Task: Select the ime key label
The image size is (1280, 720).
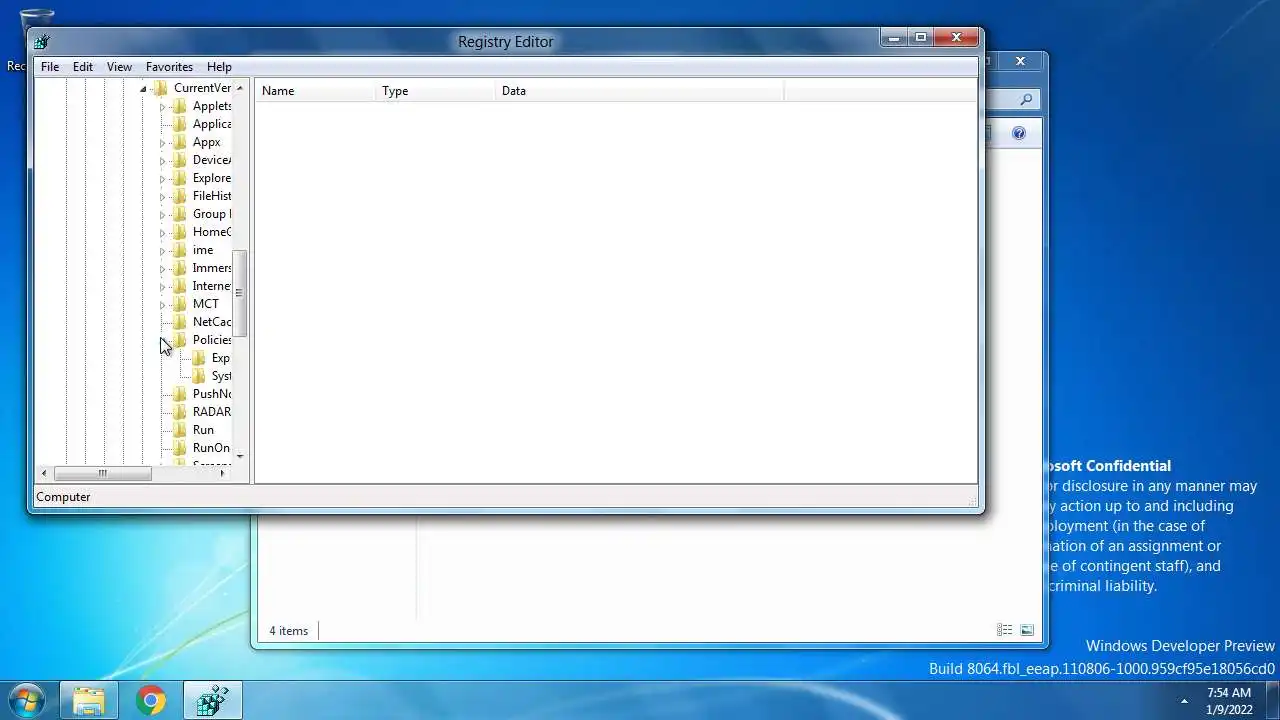Action: click(203, 250)
